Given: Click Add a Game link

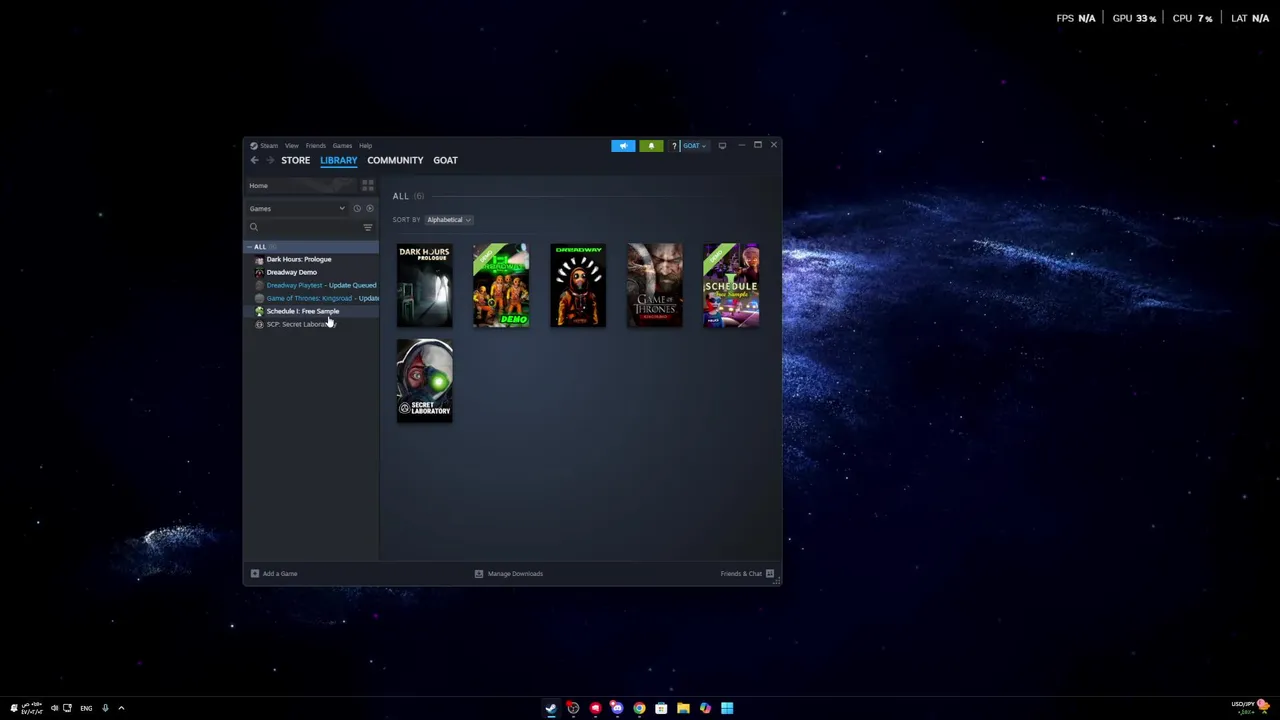Looking at the screenshot, I should [280, 574].
